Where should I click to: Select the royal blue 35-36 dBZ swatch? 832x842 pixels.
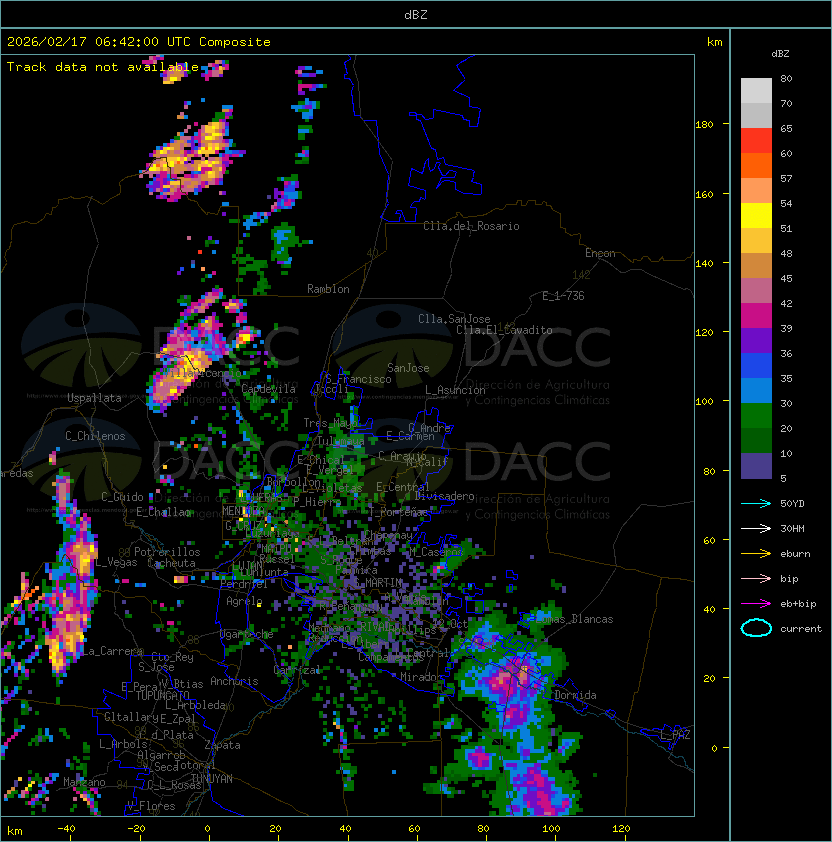coord(756,366)
